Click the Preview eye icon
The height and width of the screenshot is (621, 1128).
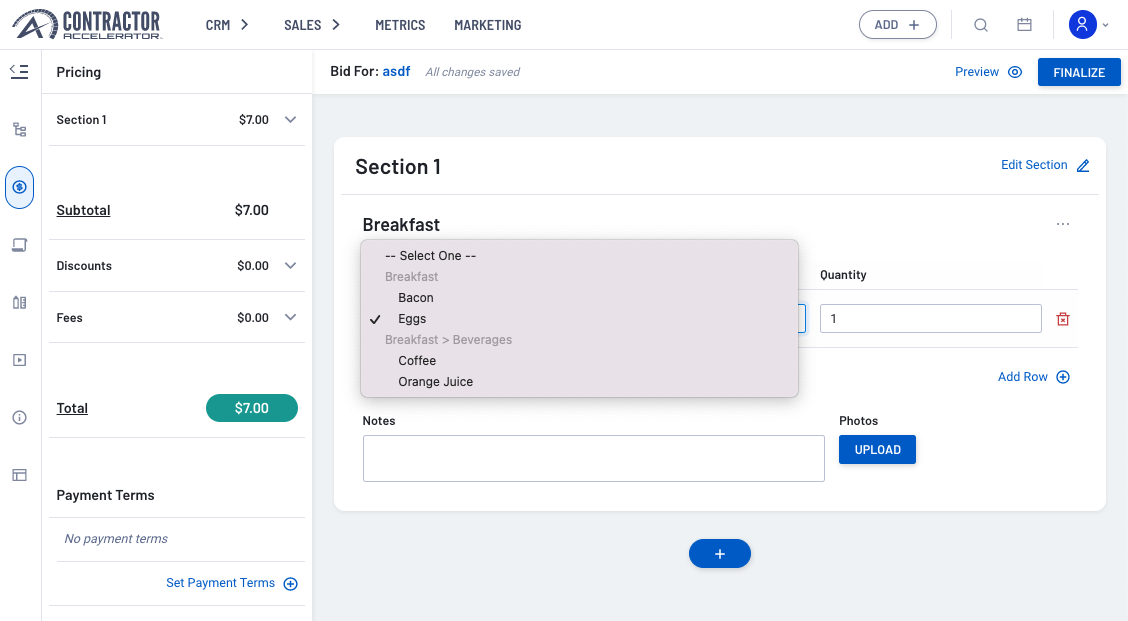[x=1014, y=71]
